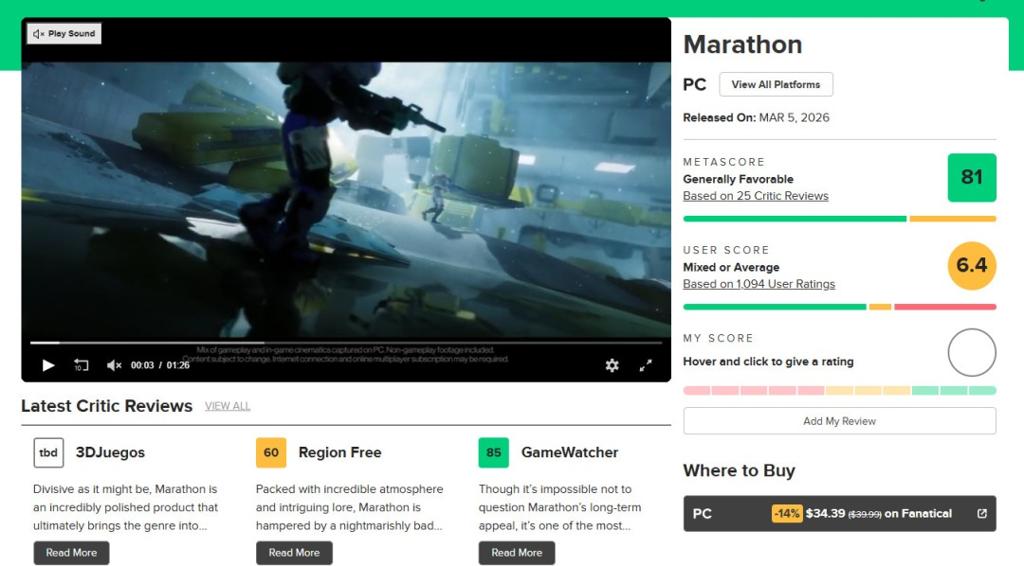Screen dimensions: 1024x566
Task: Rewind the trailer by 10 seconds
Action: pos(81,366)
